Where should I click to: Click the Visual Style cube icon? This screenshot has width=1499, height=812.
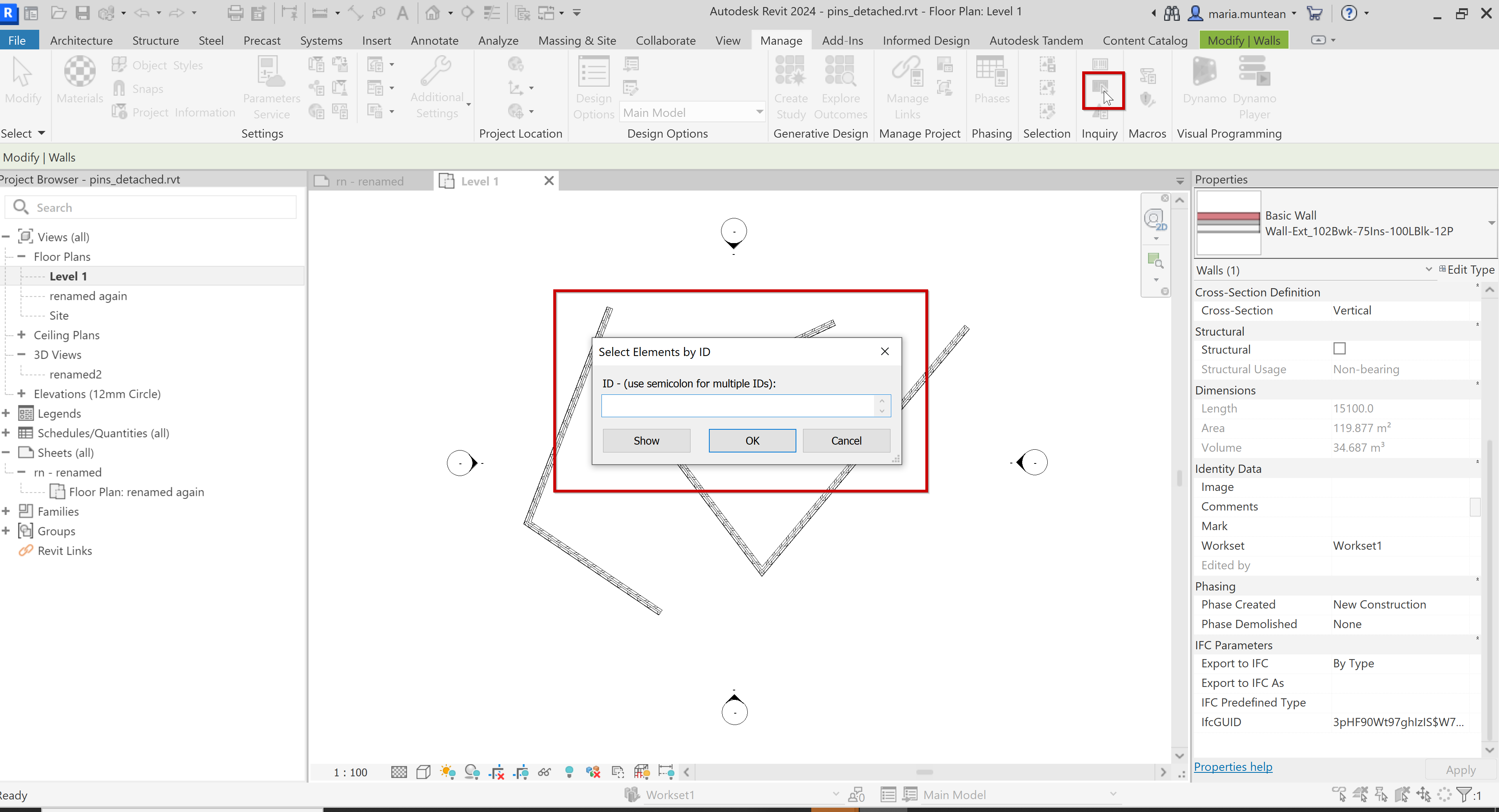(423, 772)
